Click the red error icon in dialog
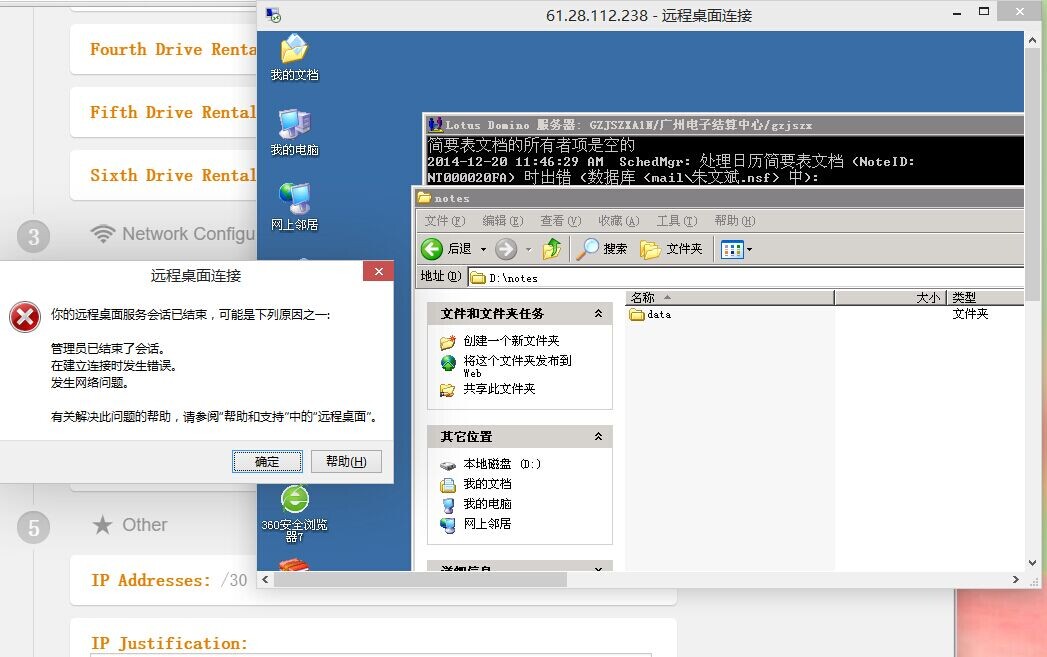This screenshot has height=657, width=1047. [x=25, y=316]
